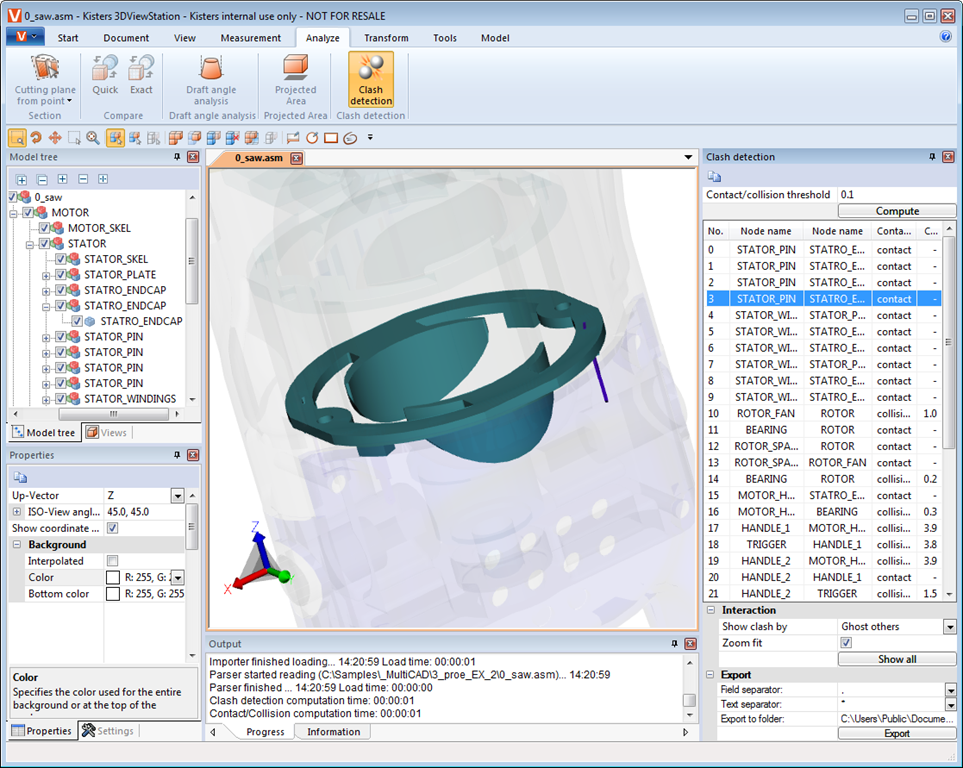This screenshot has height=768, width=963.
Task: Start Draft angle analysis
Action: [x=211, y=79]
